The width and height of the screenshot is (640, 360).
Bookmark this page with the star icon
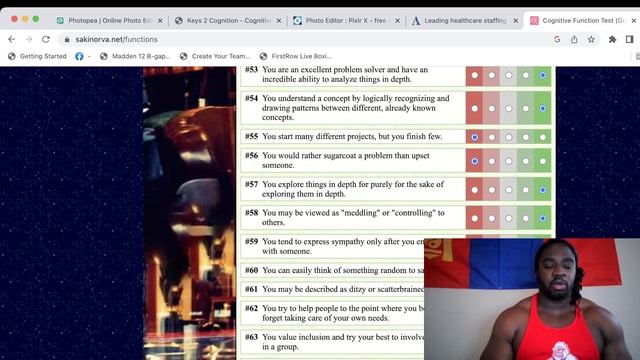[x=591, y=39]
